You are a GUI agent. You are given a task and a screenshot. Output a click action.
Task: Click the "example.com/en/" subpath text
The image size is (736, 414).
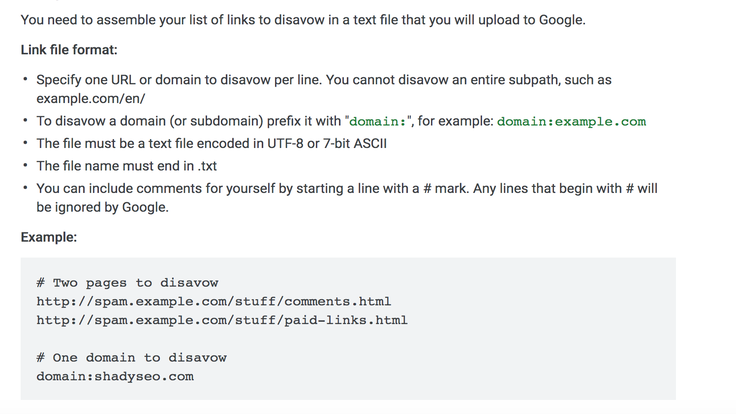click(91, 99)
